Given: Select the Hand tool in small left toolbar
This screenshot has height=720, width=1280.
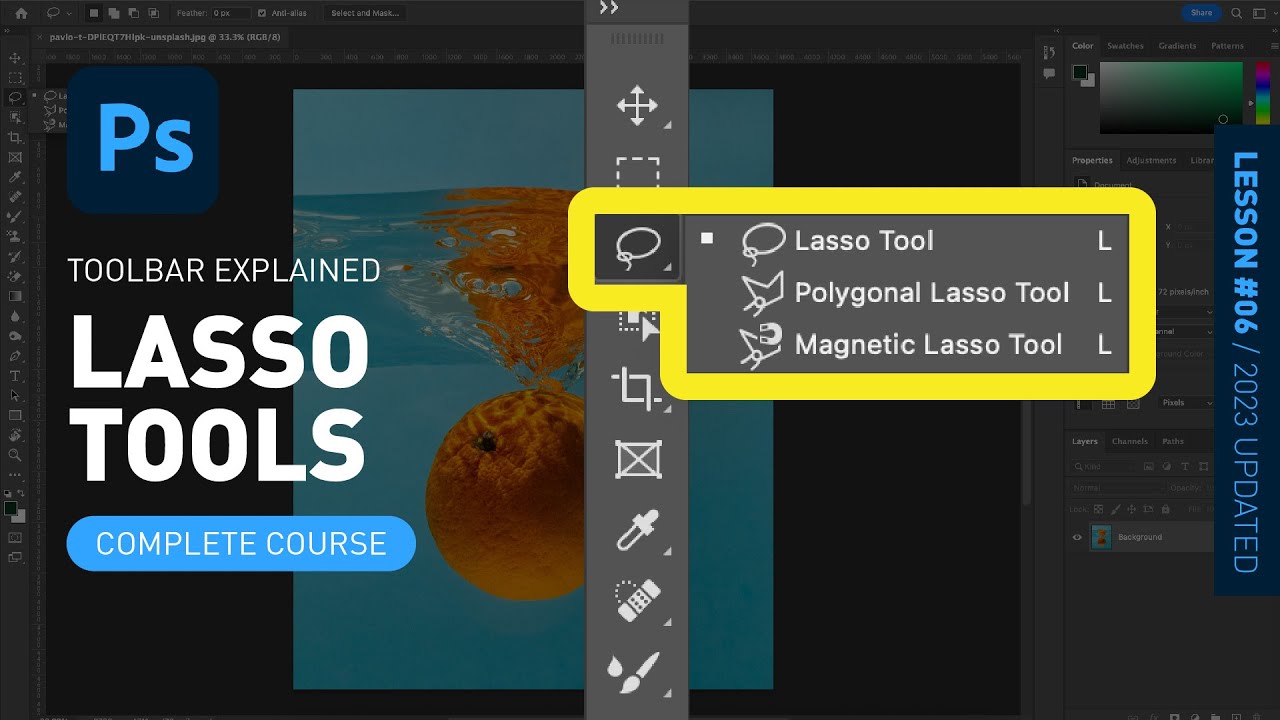Looking at the screenshot, I should click(x=15, y=435).
